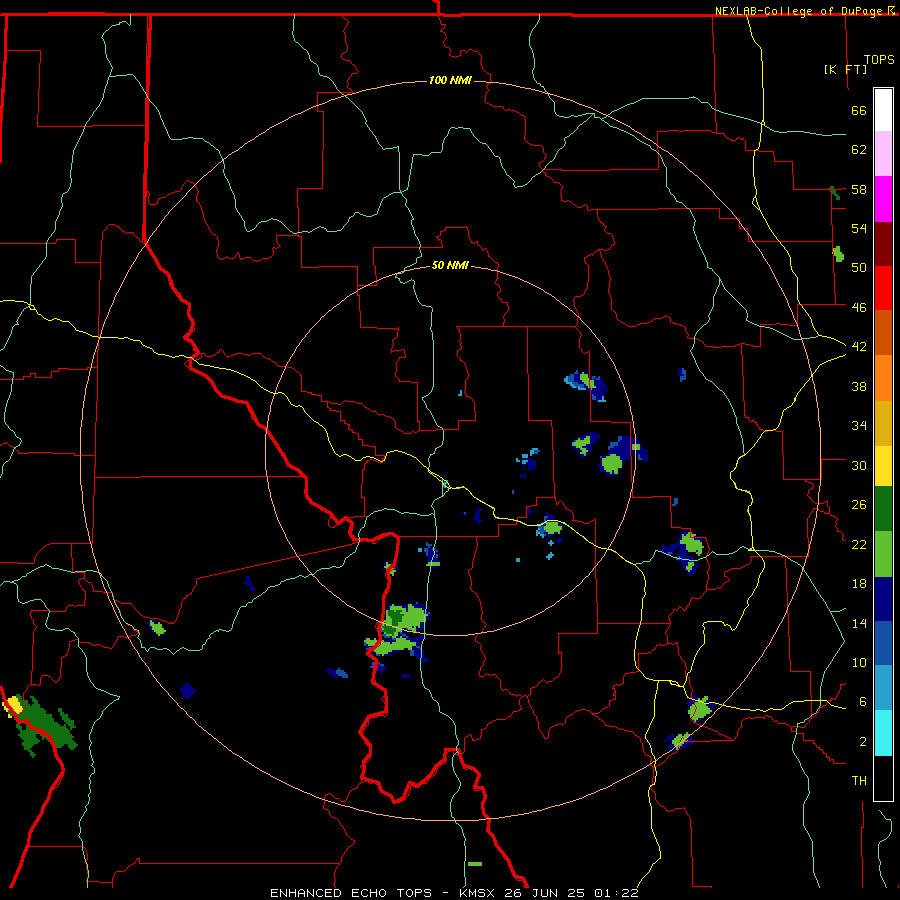Click the isolated navy diamond-shaped echo
Screen dimensions: 900x900
(x=188, y=690)
